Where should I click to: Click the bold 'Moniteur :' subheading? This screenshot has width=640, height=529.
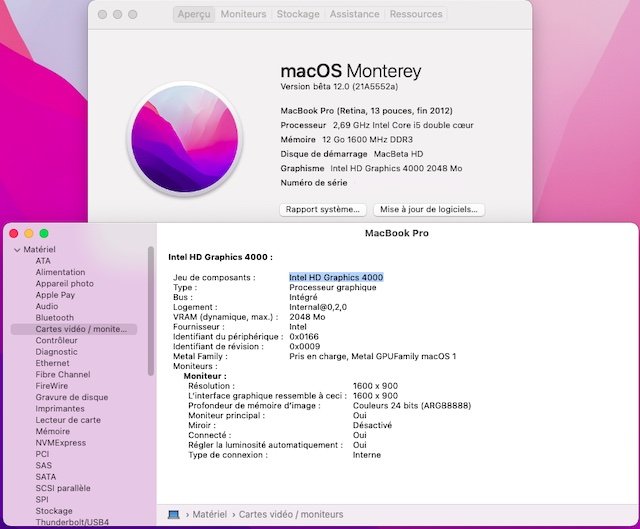205,376
